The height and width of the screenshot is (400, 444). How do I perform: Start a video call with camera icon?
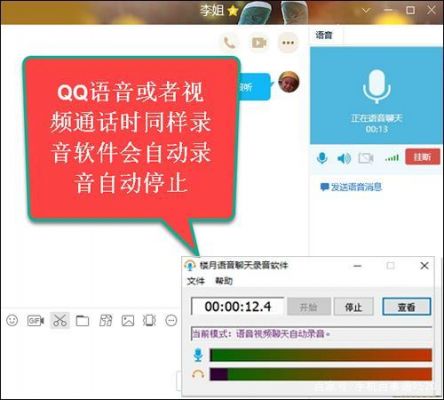pos(259,43)
